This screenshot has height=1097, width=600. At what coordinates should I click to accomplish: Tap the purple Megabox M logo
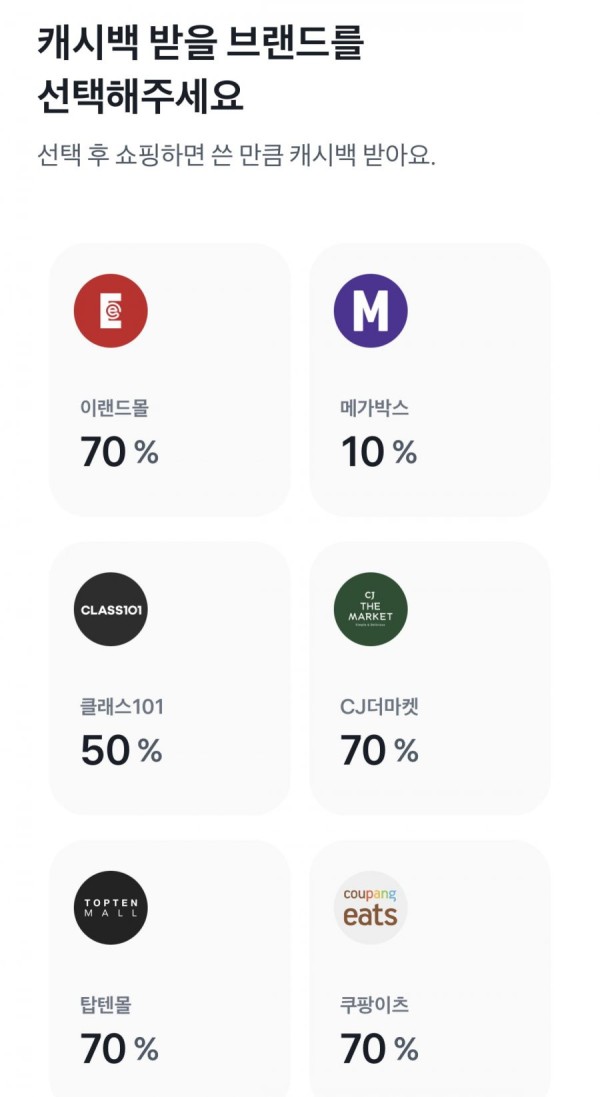(x=371, y=311)
